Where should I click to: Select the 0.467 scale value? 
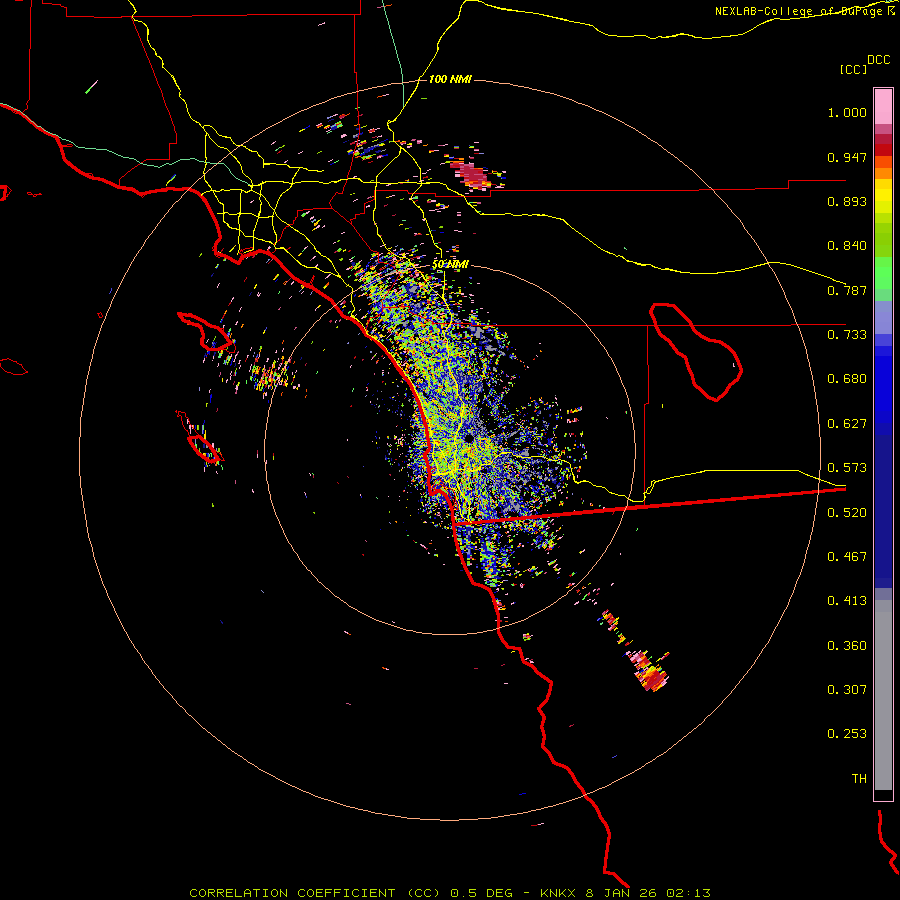(847, 557)
